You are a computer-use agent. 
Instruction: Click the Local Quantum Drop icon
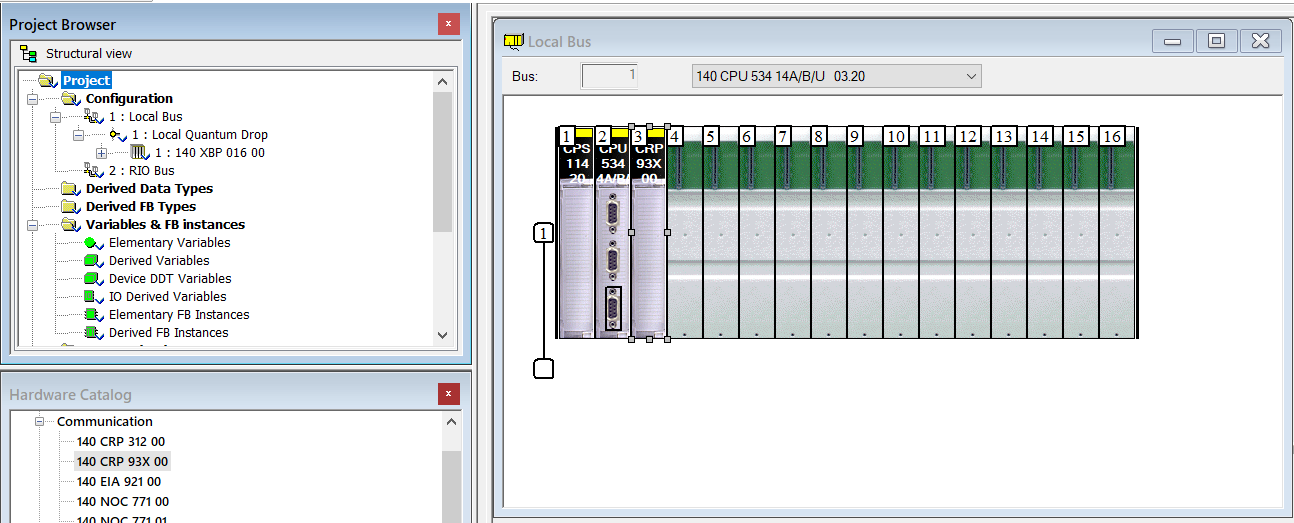pos(118,135)
